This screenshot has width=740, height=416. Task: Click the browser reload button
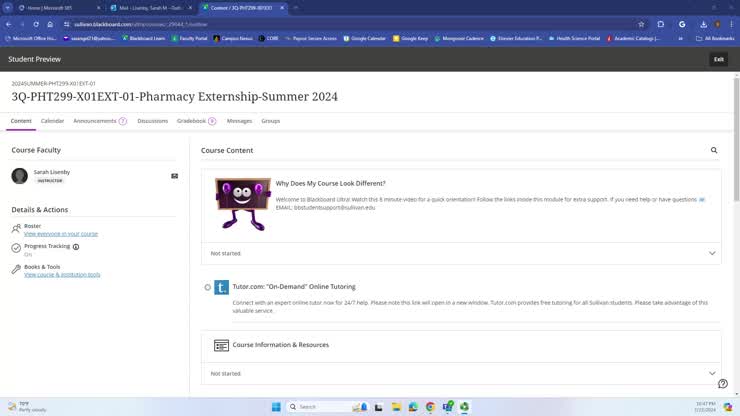click(36, 24)
